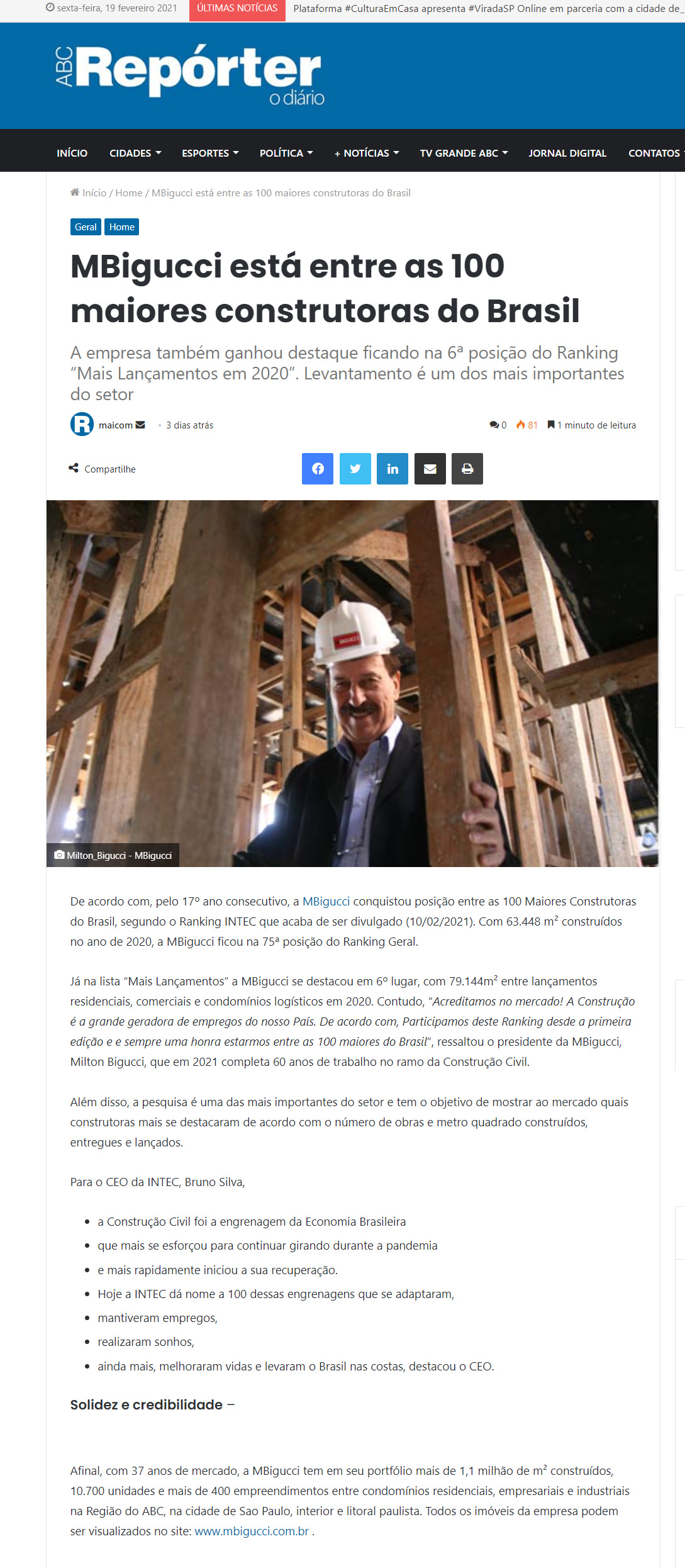Screen dimensions: 685x1568
Task: Open the Milton Bigucci article photo
Action: point(352,683)
